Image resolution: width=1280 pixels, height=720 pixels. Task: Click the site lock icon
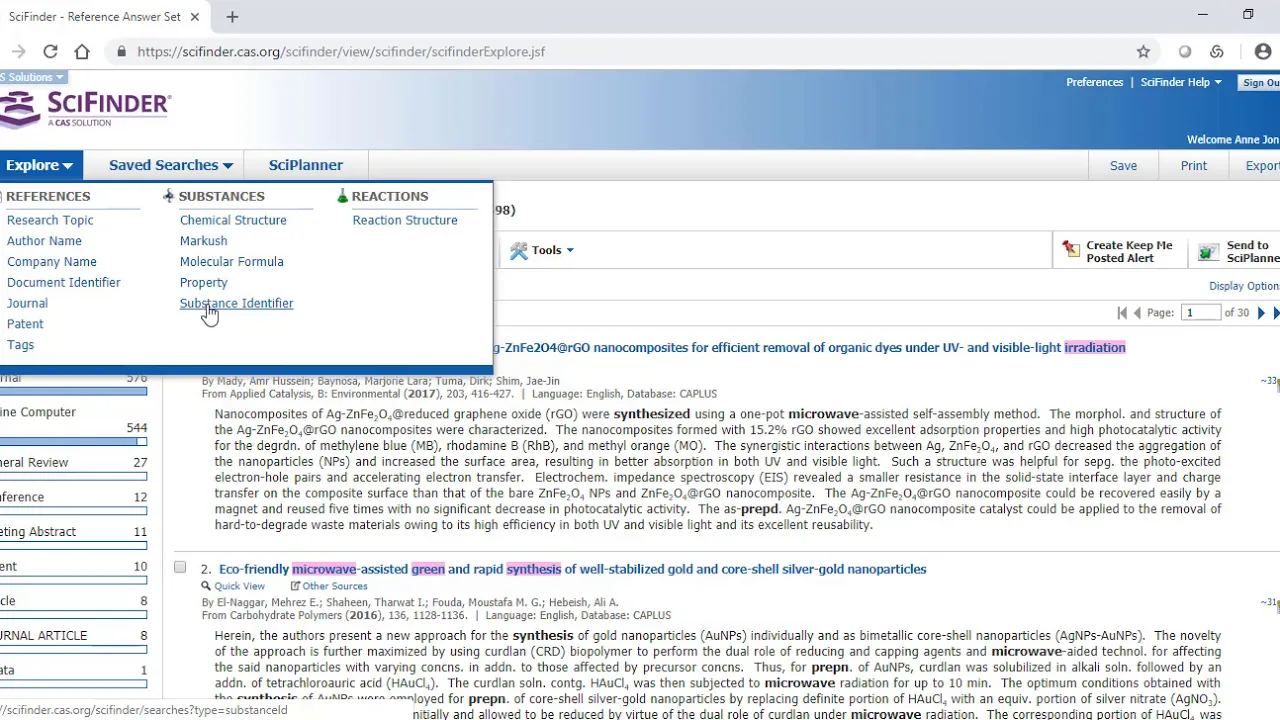[x=122, y=52]
